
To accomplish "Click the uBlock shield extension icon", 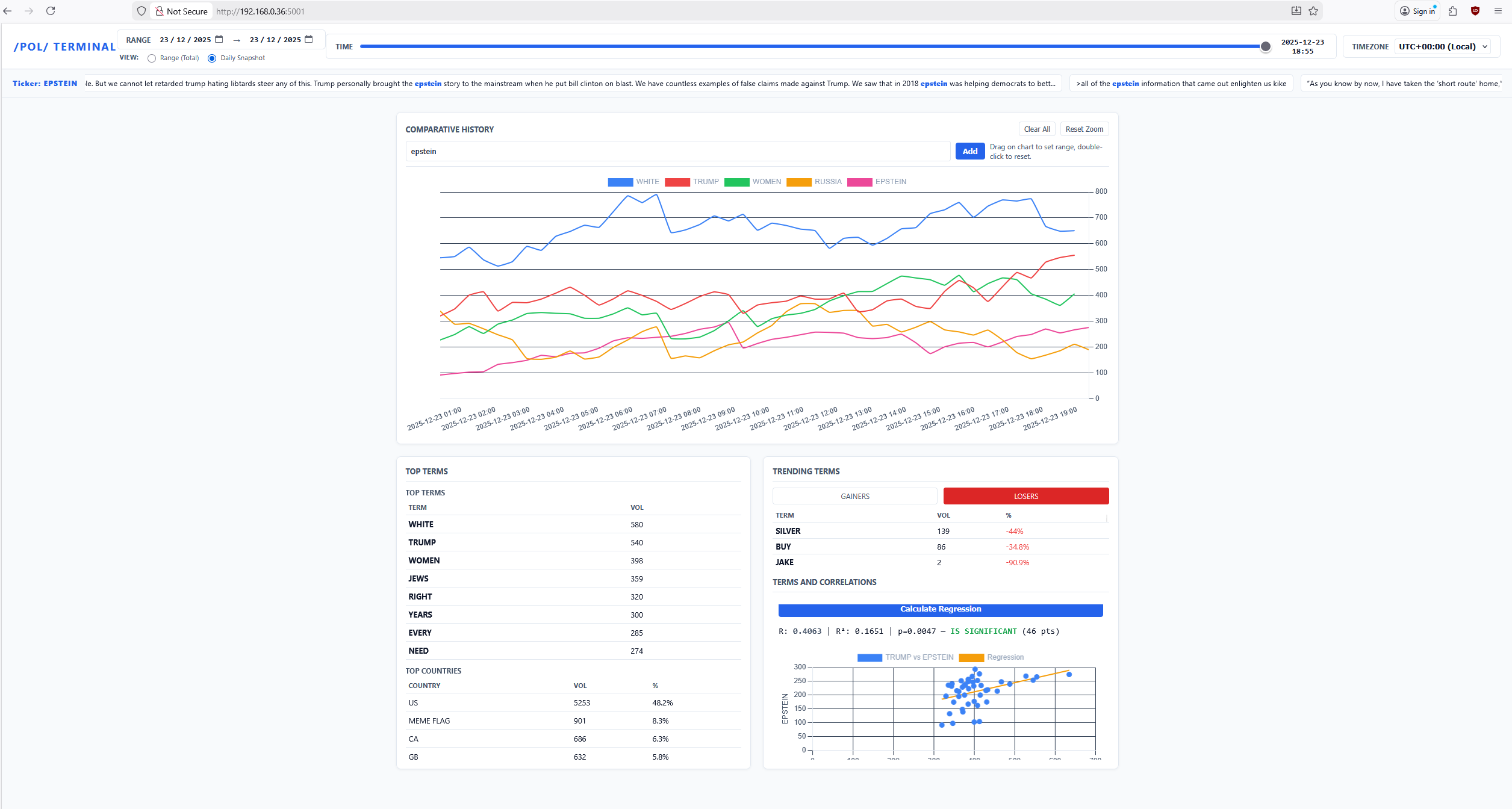I will coord(1475,11).
